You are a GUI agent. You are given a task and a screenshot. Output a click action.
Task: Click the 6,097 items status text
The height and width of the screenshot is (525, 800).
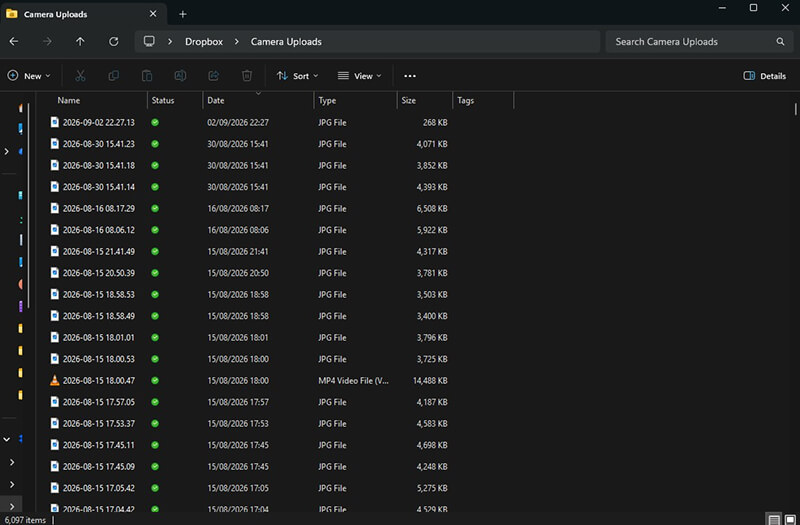[25, 520]
